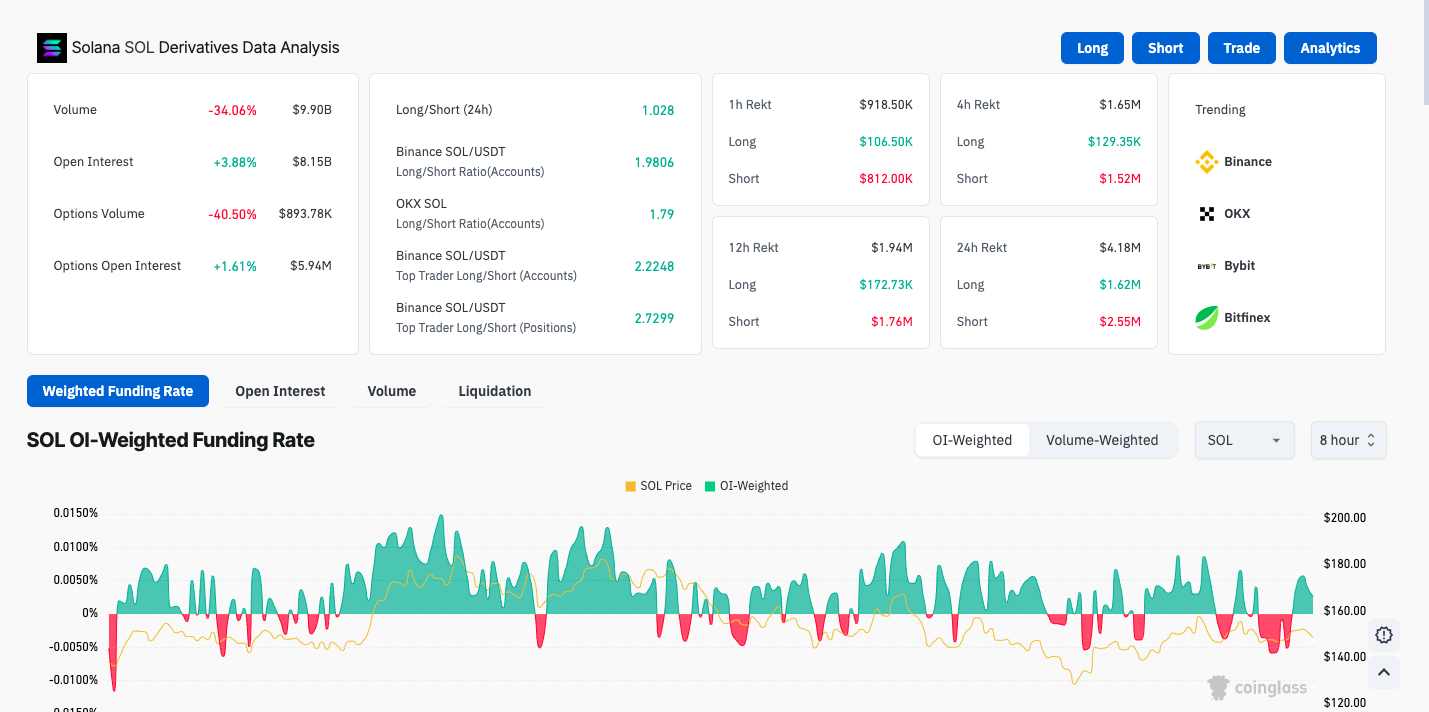Click the Bitfinex leaf icon
The width and height of the screenshot is (1429, 712).
click(x=1207, y=318)
